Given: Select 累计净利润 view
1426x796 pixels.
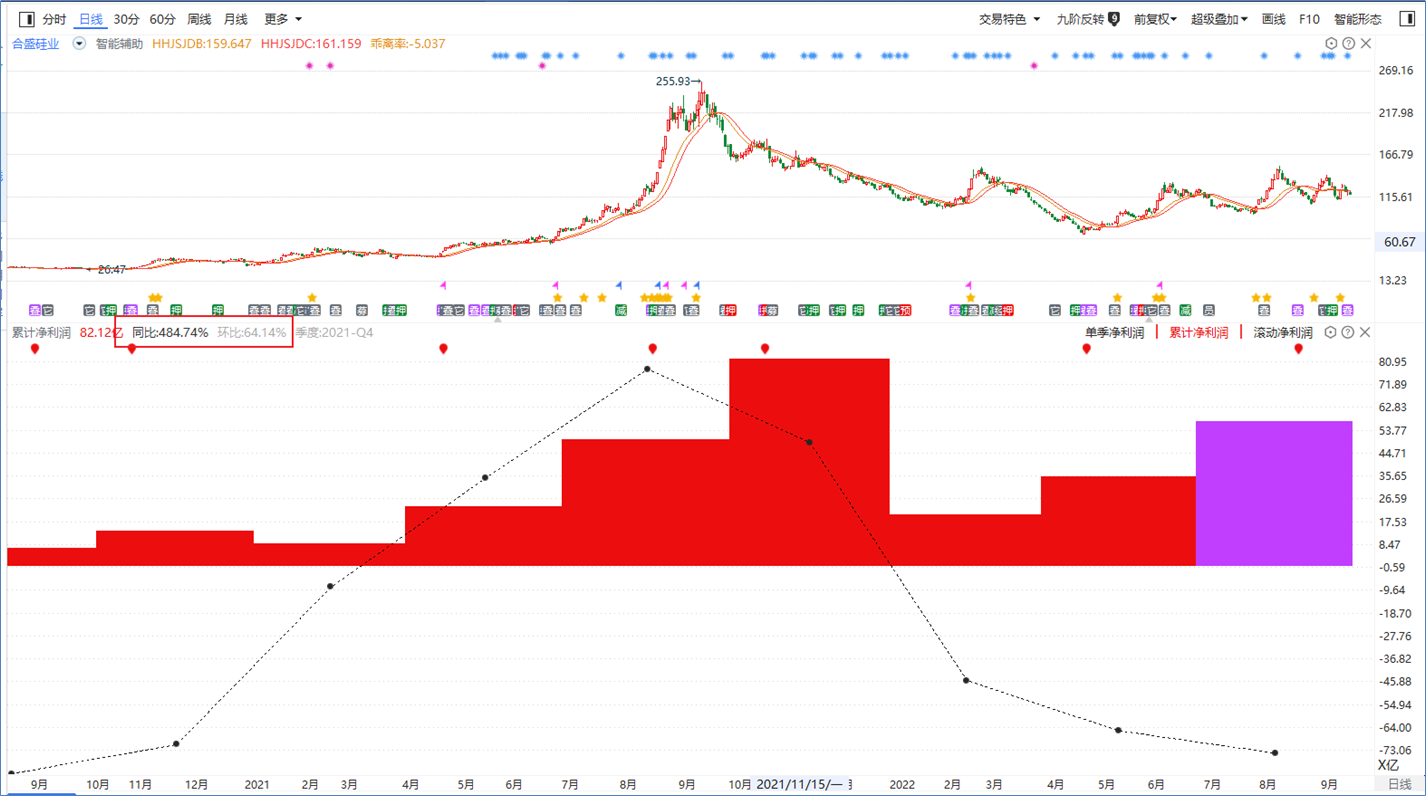Looking at the screenshot, I should pyautogui.click(x=1199, y=333).
